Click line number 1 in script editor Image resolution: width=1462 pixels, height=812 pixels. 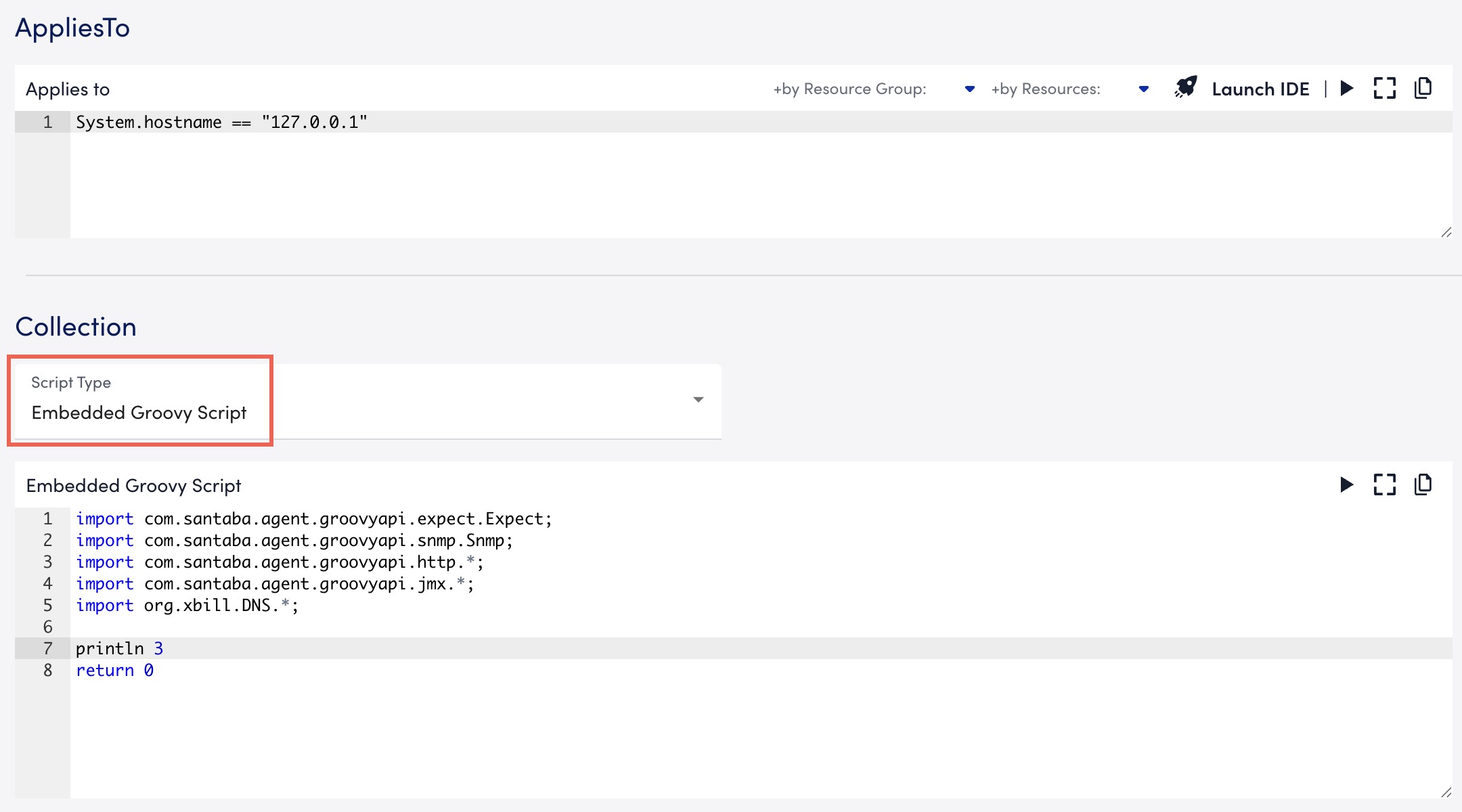(x=47, y=518)
